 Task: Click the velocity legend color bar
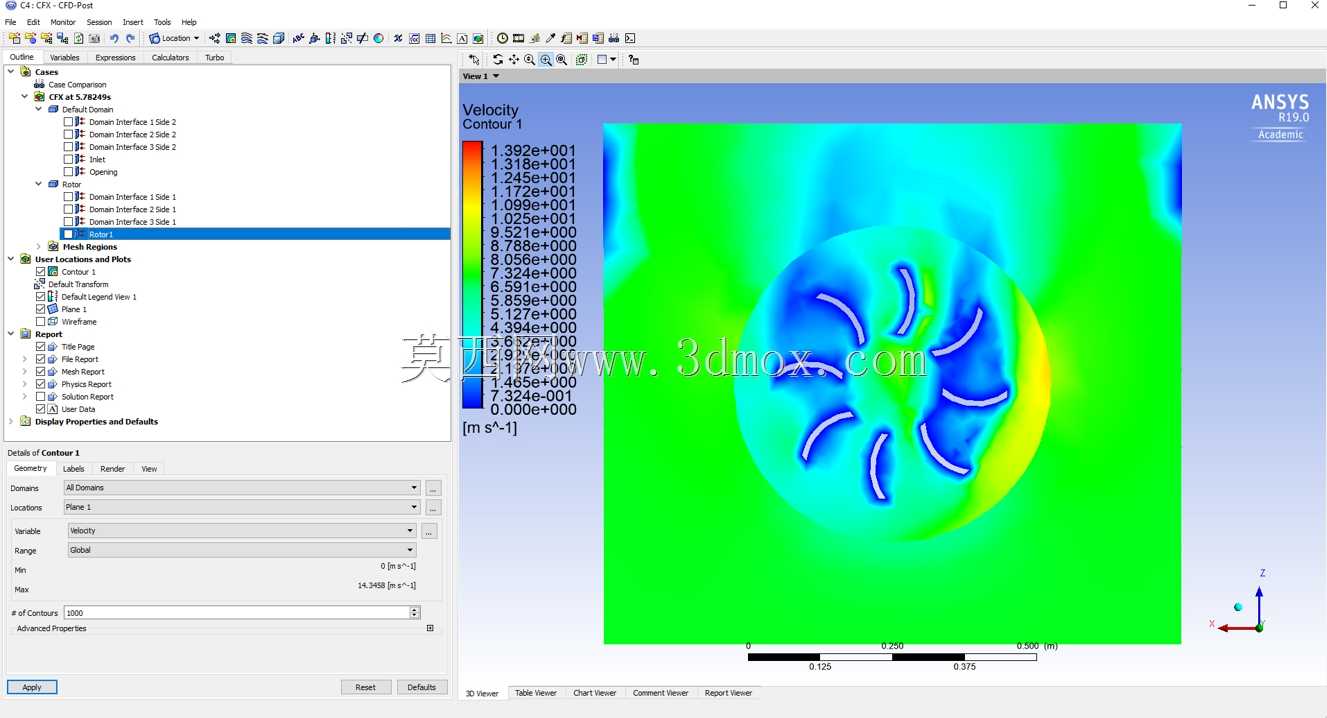pyautogui.click(x=472, y=275)
